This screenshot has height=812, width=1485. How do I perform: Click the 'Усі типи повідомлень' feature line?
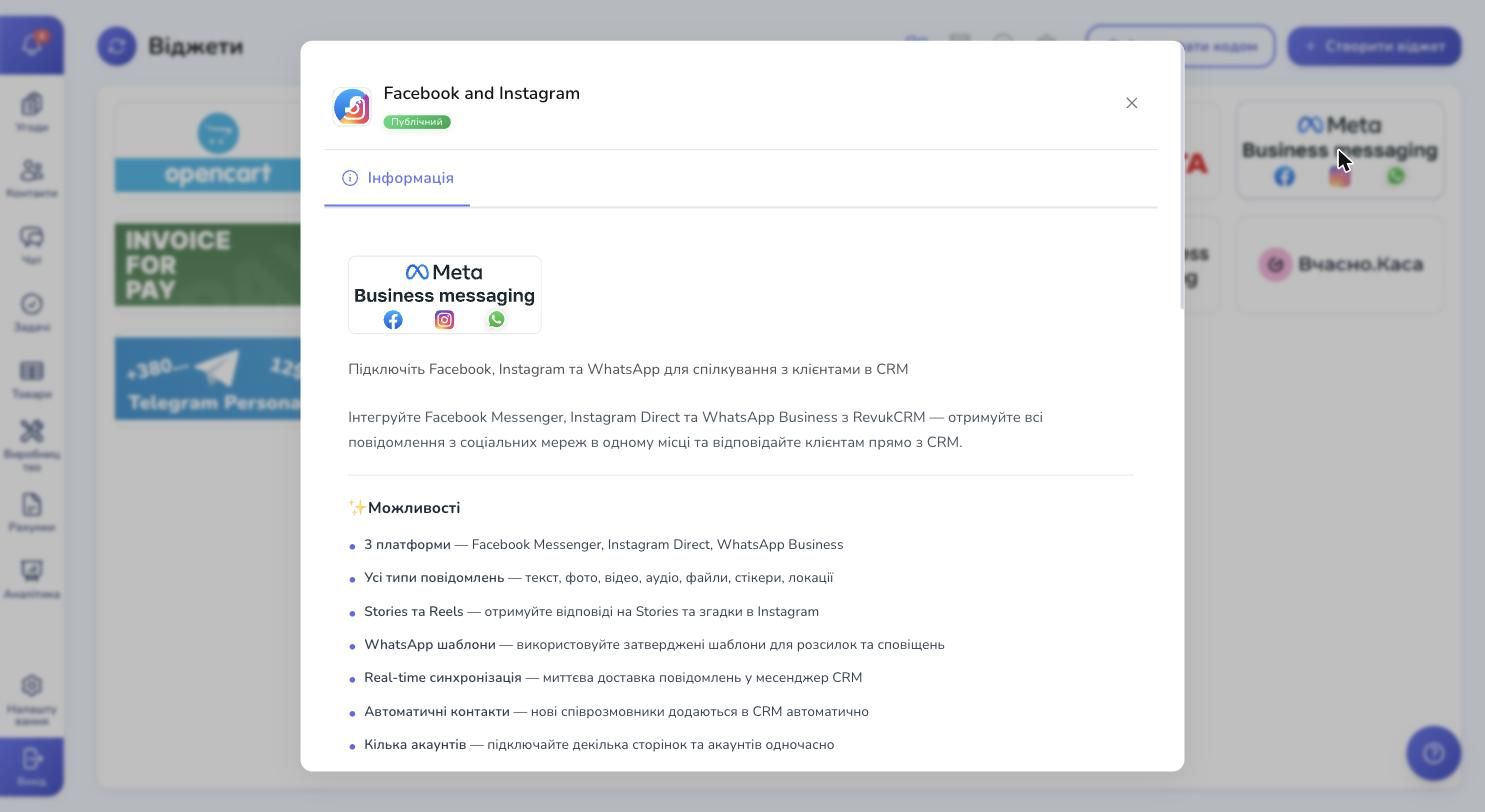coord(598,578)
